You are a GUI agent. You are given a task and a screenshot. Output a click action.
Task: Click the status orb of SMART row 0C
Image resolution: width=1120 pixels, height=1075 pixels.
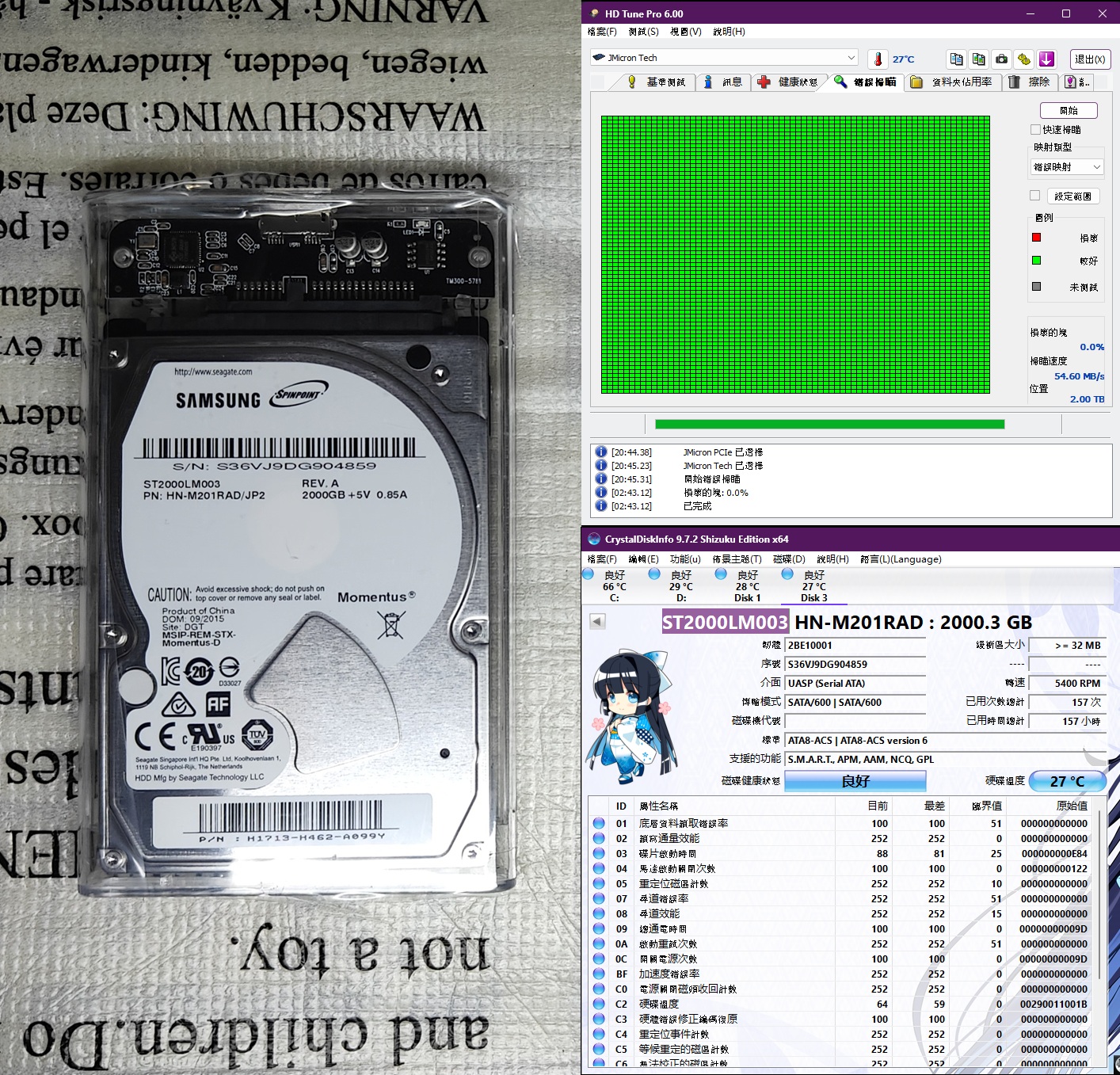pos(600,959)
